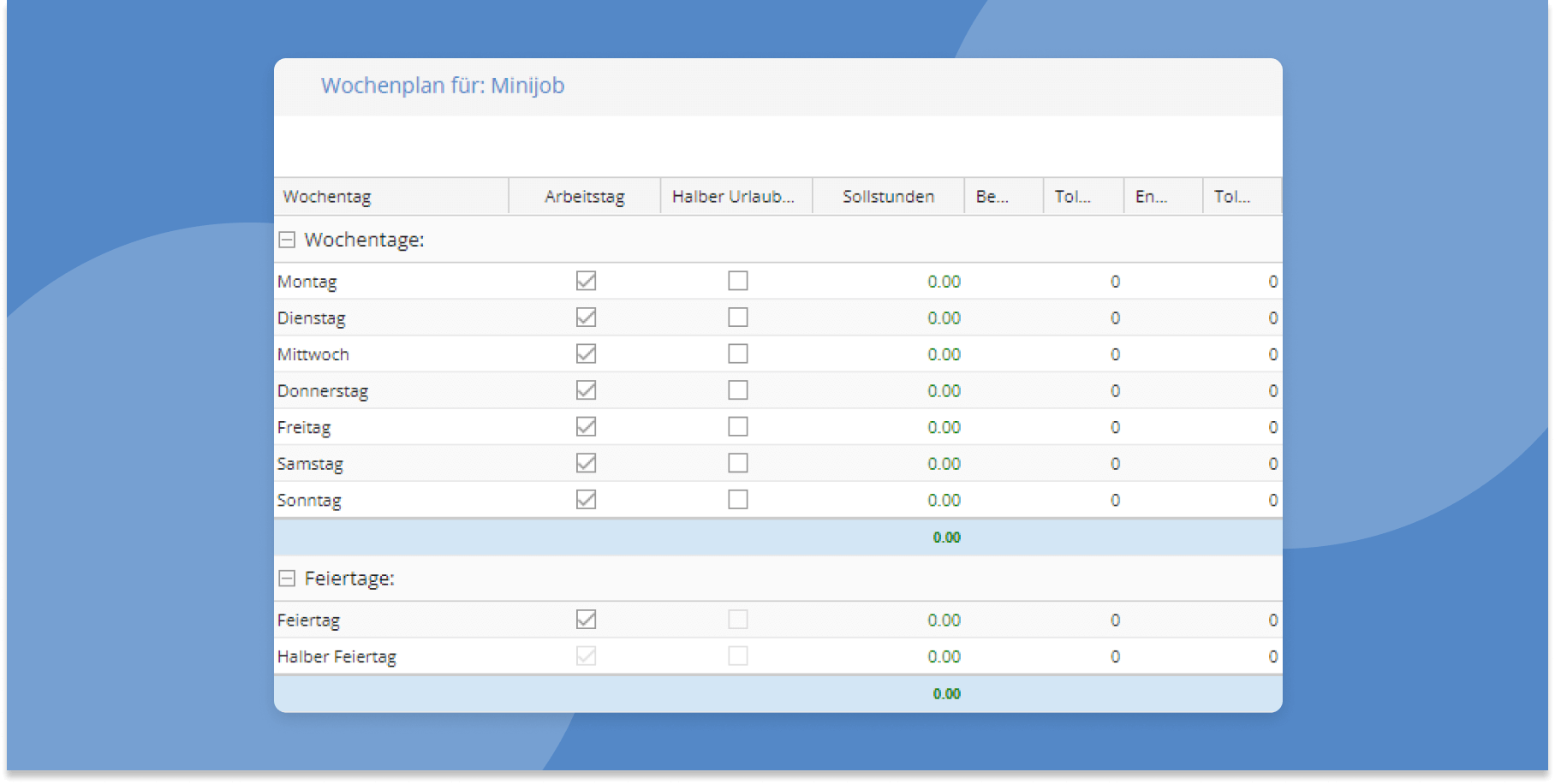Click the "Halber Urlaub" column header
Viewport: 1555px width, 784px height.
(734, 196)
